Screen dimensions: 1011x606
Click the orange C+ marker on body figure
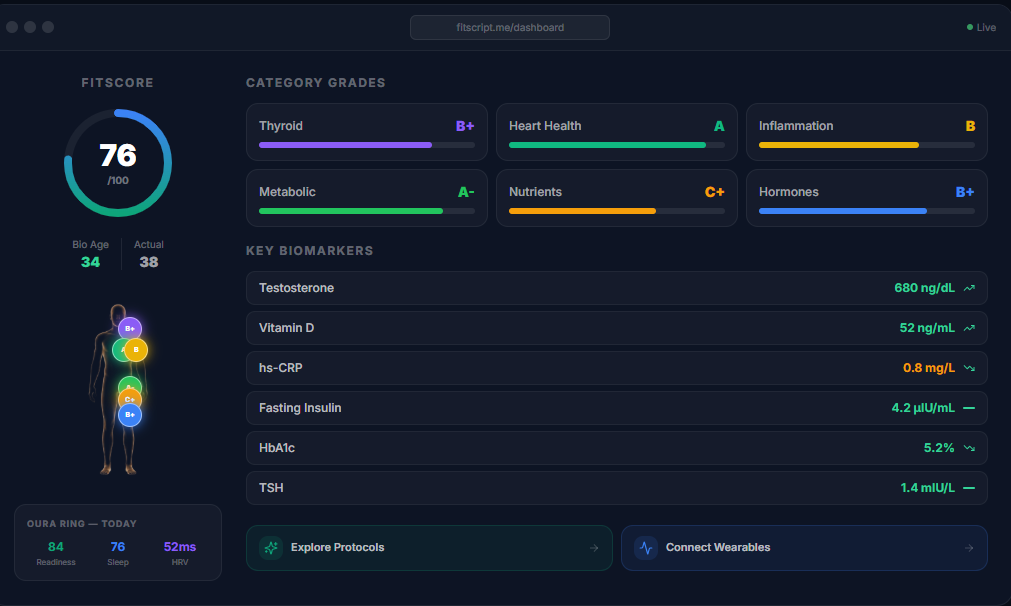tap(130, 400)
